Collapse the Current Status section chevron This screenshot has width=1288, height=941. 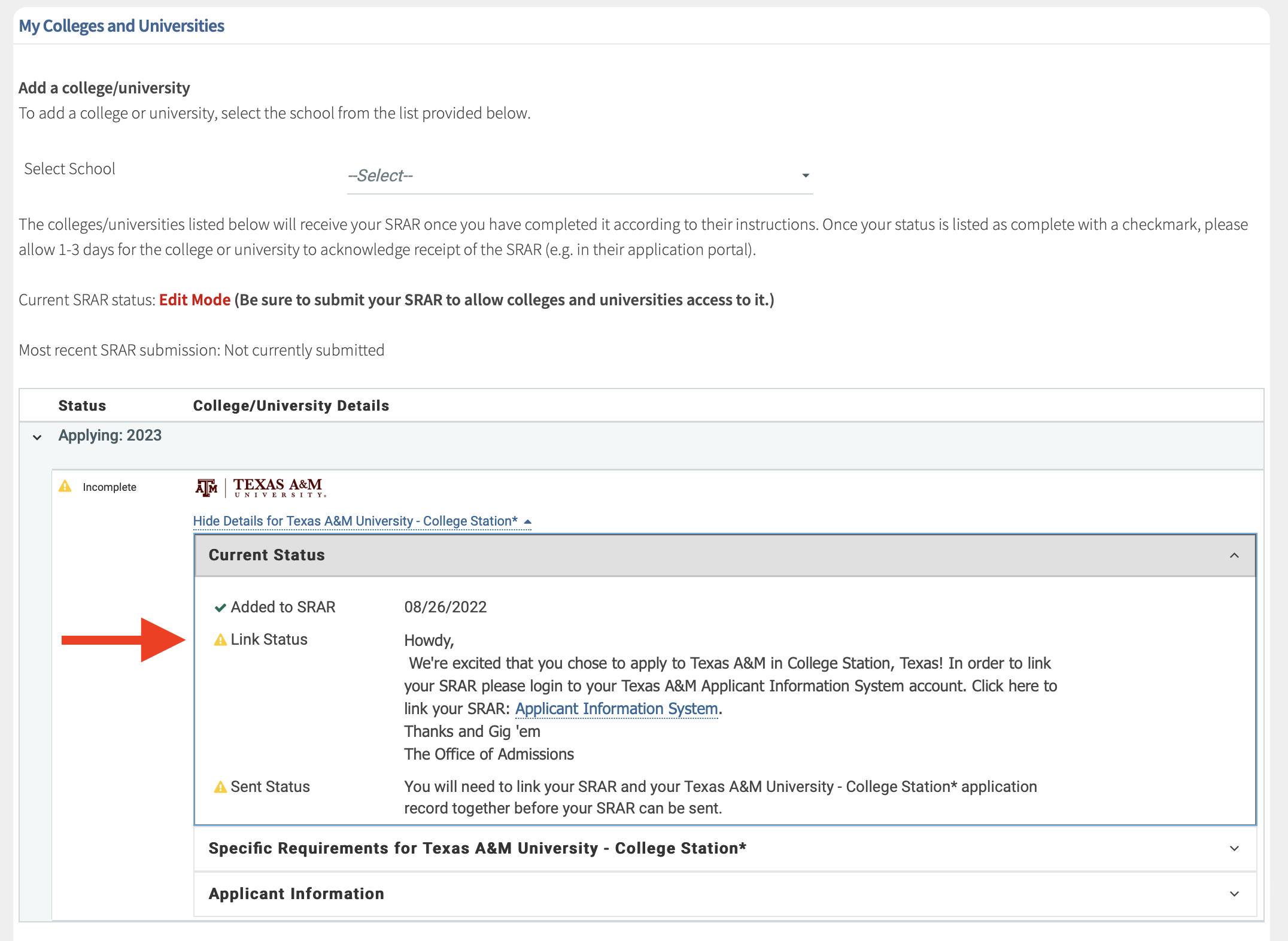1234,556
